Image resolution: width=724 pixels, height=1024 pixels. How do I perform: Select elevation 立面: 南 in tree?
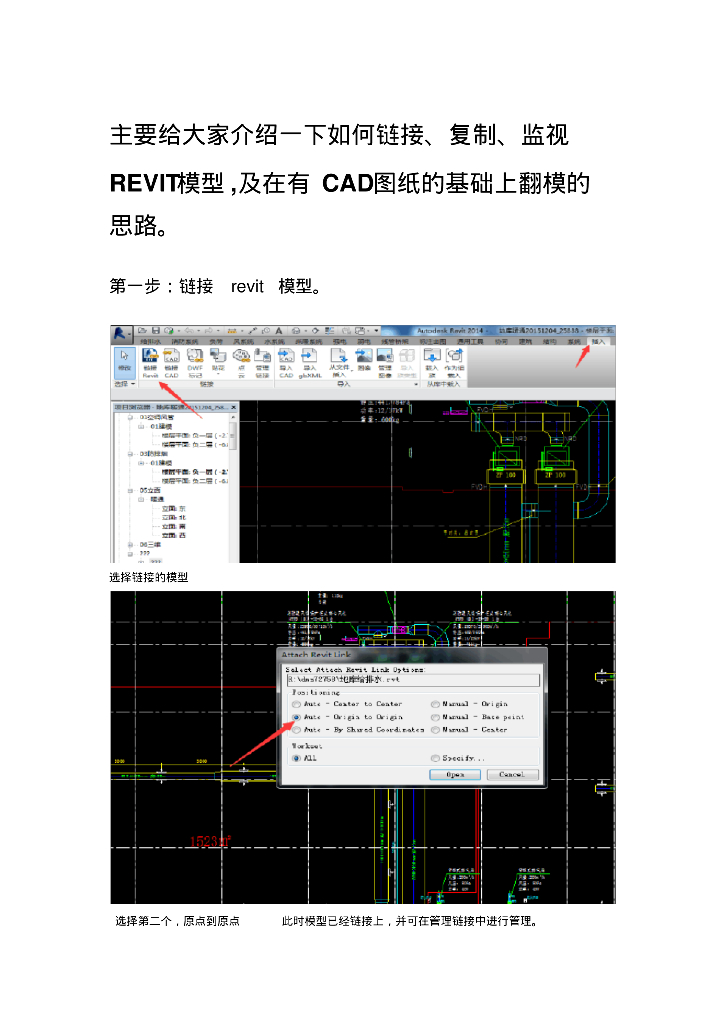pos(174,526)
